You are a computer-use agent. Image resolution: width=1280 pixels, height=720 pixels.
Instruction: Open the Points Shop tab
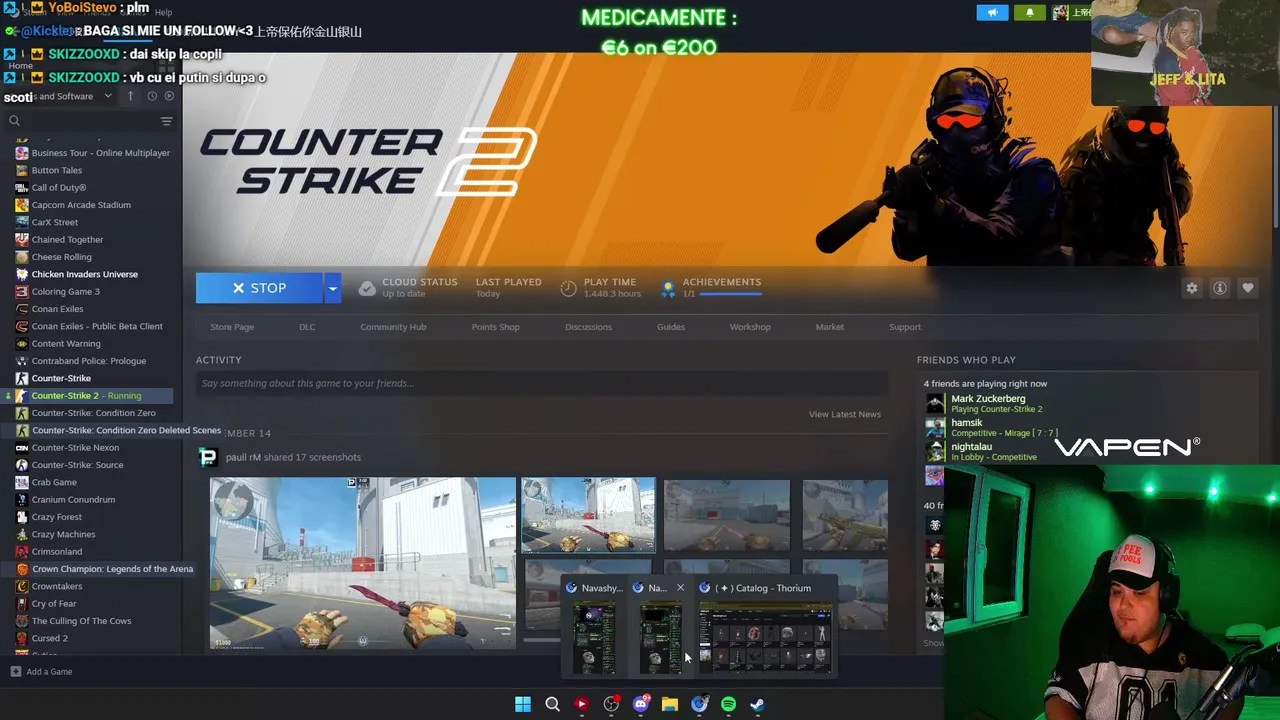(495, 327)
